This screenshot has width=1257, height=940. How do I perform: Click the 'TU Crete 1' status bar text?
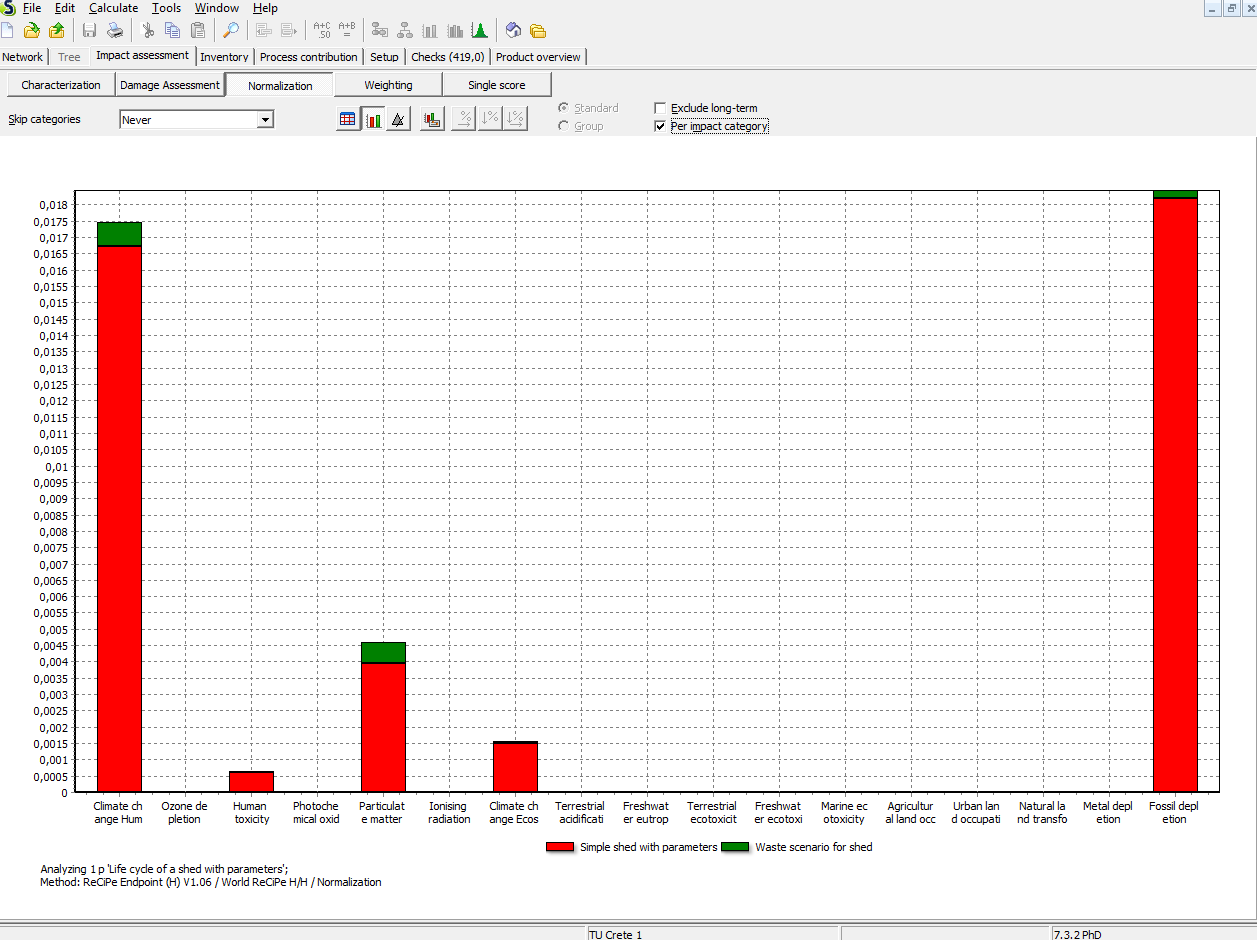(x=615, y=934)
